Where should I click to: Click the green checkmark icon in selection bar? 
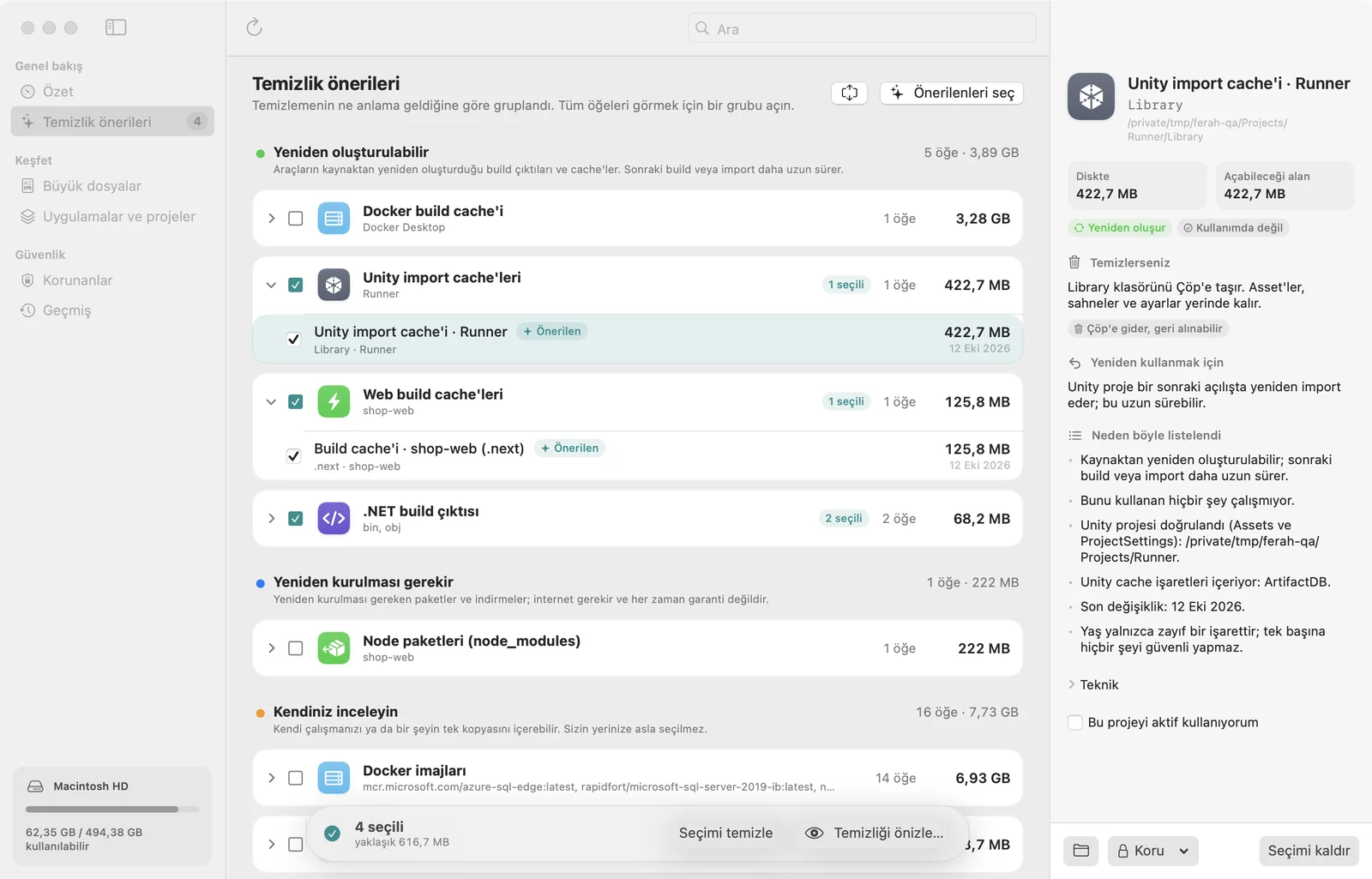point(333,833)
